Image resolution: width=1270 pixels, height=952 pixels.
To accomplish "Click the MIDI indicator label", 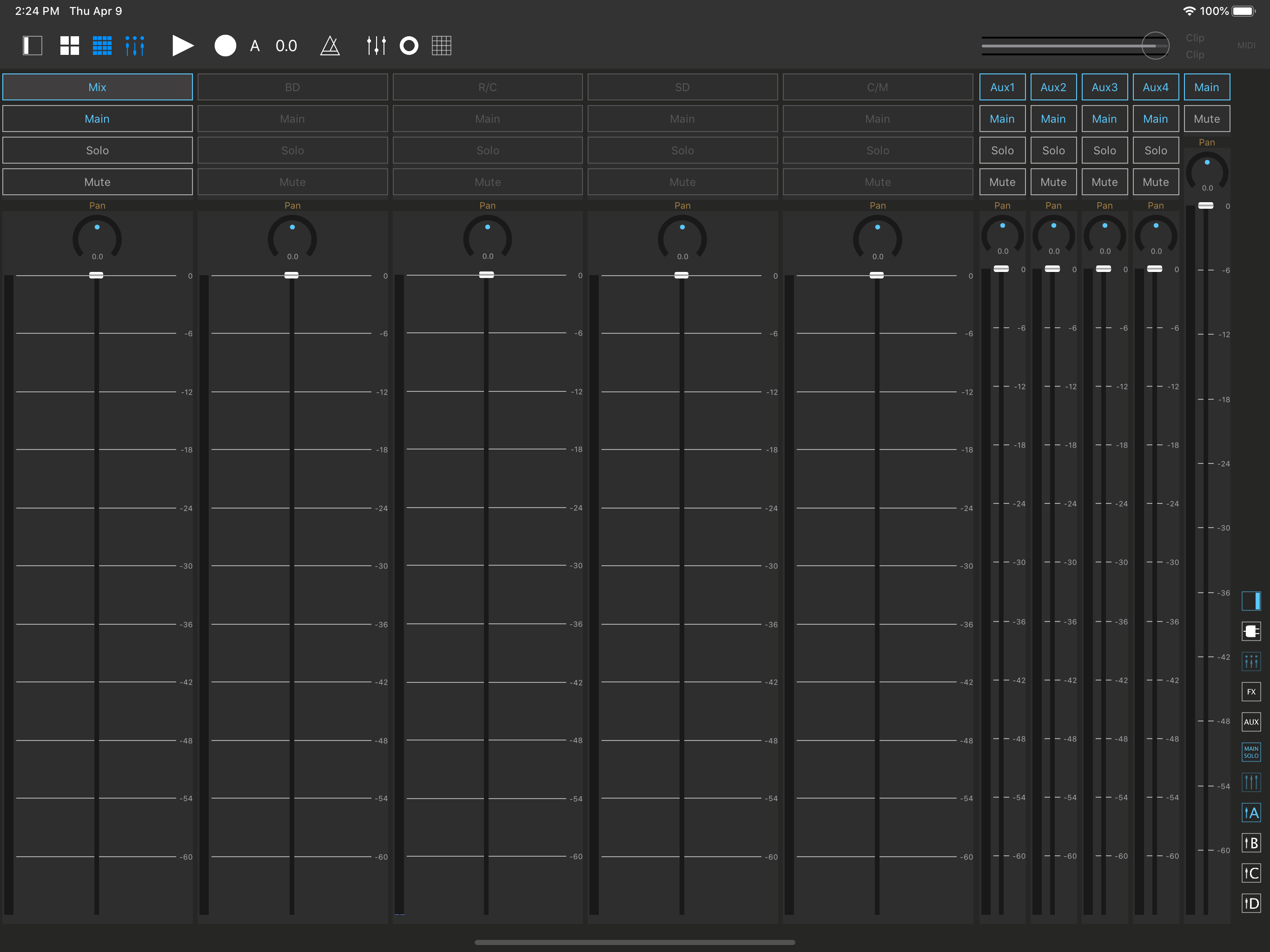I will [1246, 46].
